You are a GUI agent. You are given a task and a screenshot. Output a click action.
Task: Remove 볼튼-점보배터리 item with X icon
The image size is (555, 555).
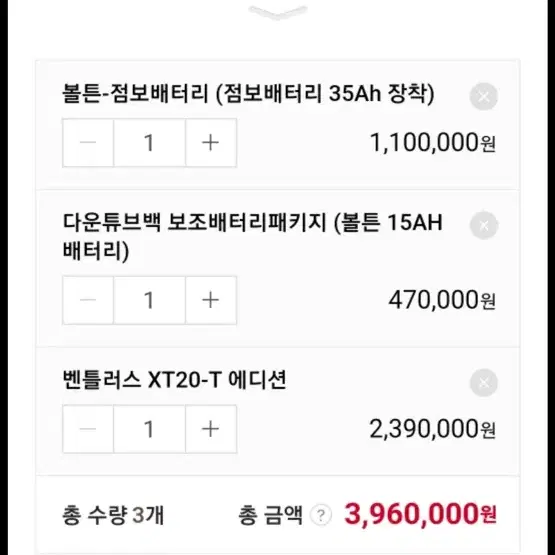point(484,96)
